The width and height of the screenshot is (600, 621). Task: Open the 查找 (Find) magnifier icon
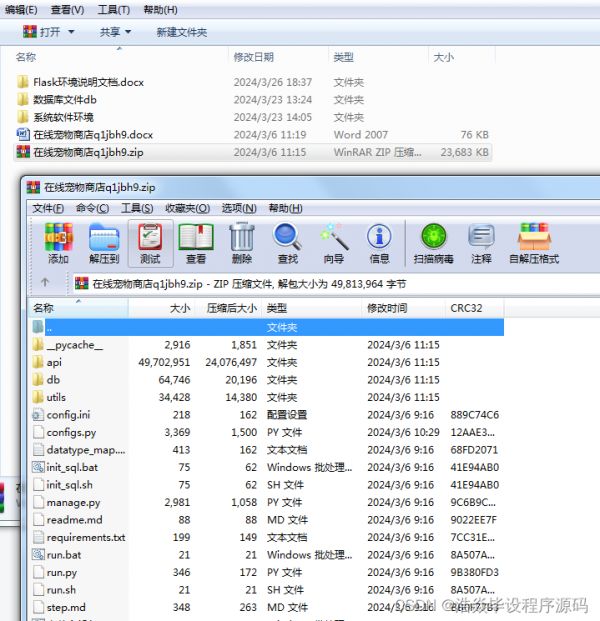point(288,244)
